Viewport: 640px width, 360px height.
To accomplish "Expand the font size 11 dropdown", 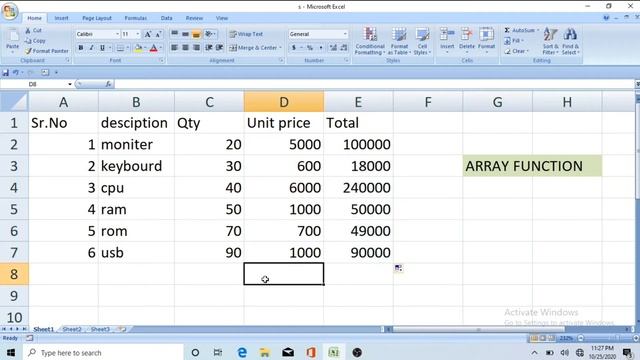I will (x=138, y=34).
